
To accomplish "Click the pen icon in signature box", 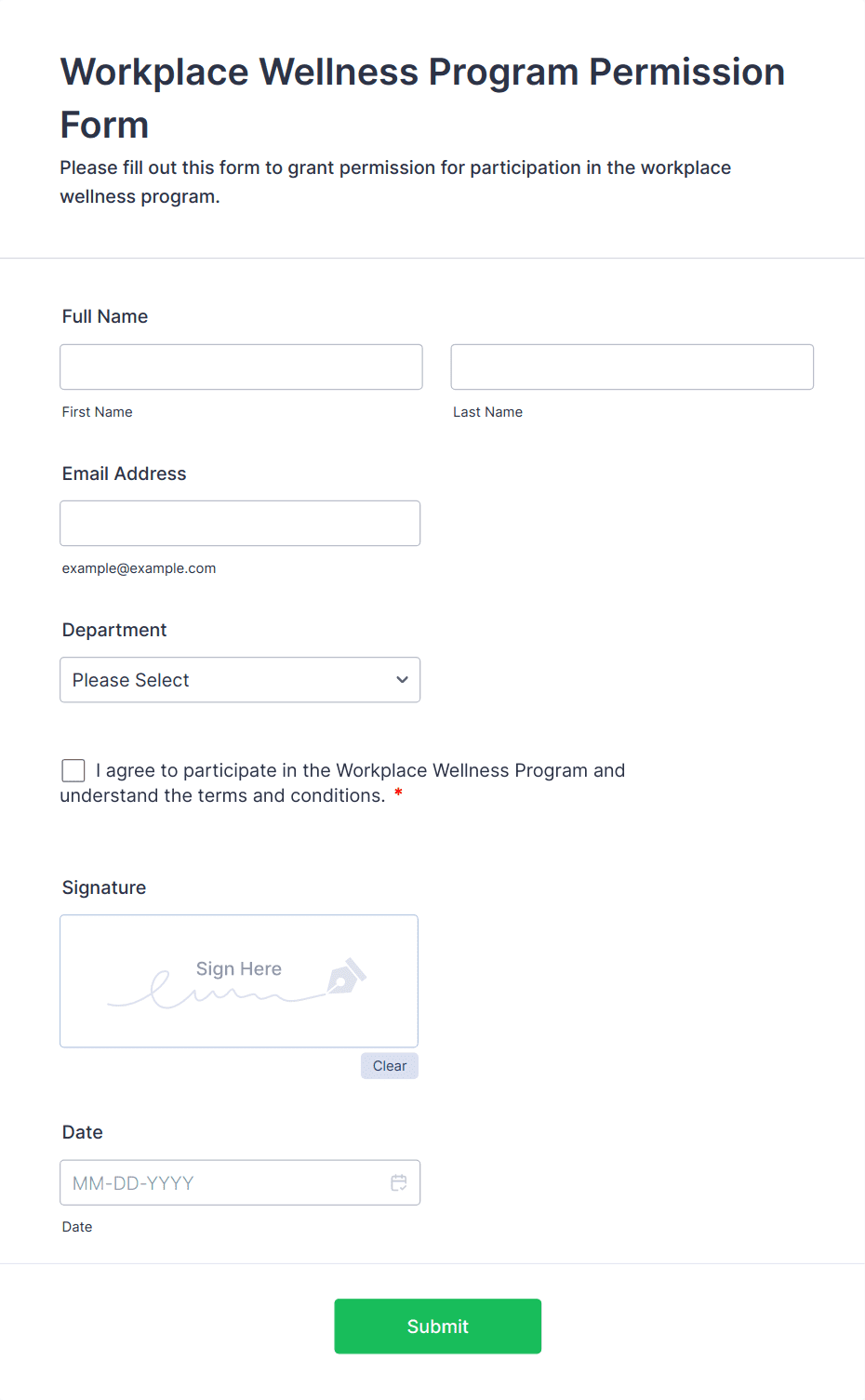I will pos(347,976).
